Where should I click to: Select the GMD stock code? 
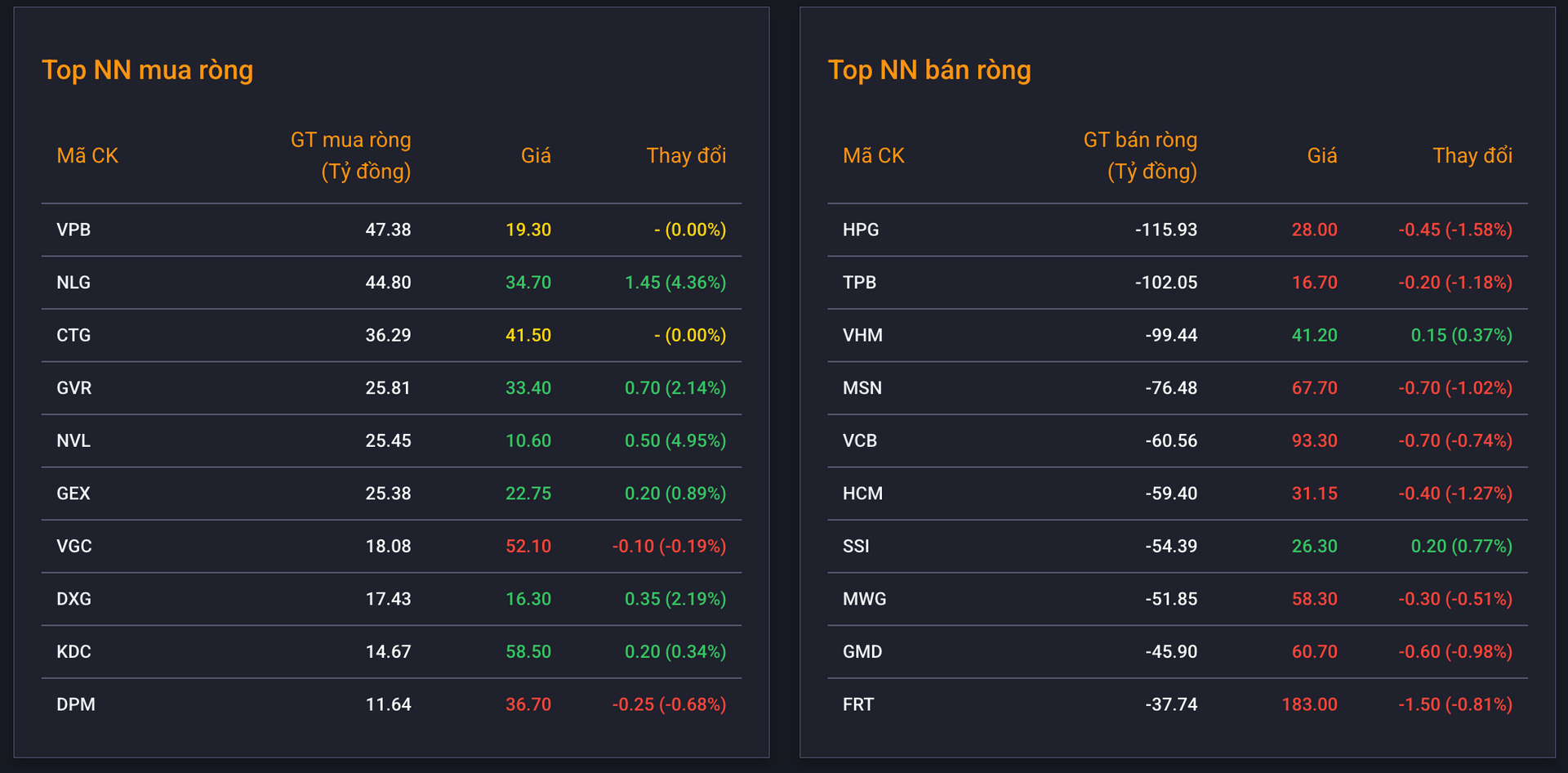(x=862, y=651)
